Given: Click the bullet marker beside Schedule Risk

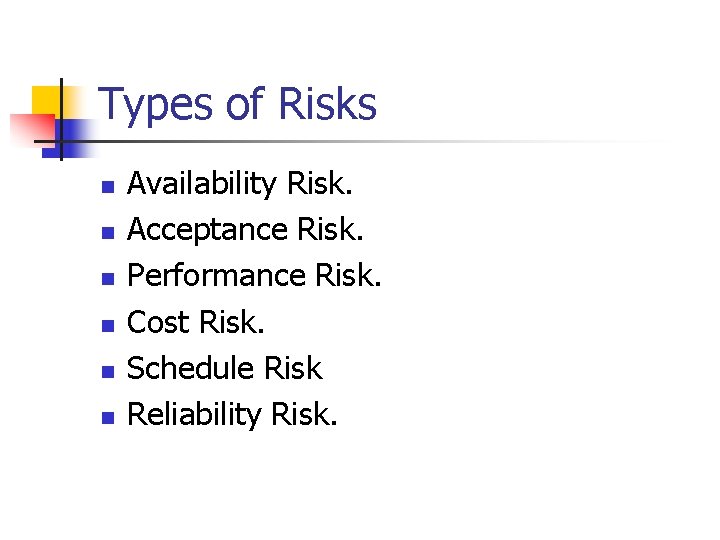Looking at the screenshot, I should (x=109, y=370).
